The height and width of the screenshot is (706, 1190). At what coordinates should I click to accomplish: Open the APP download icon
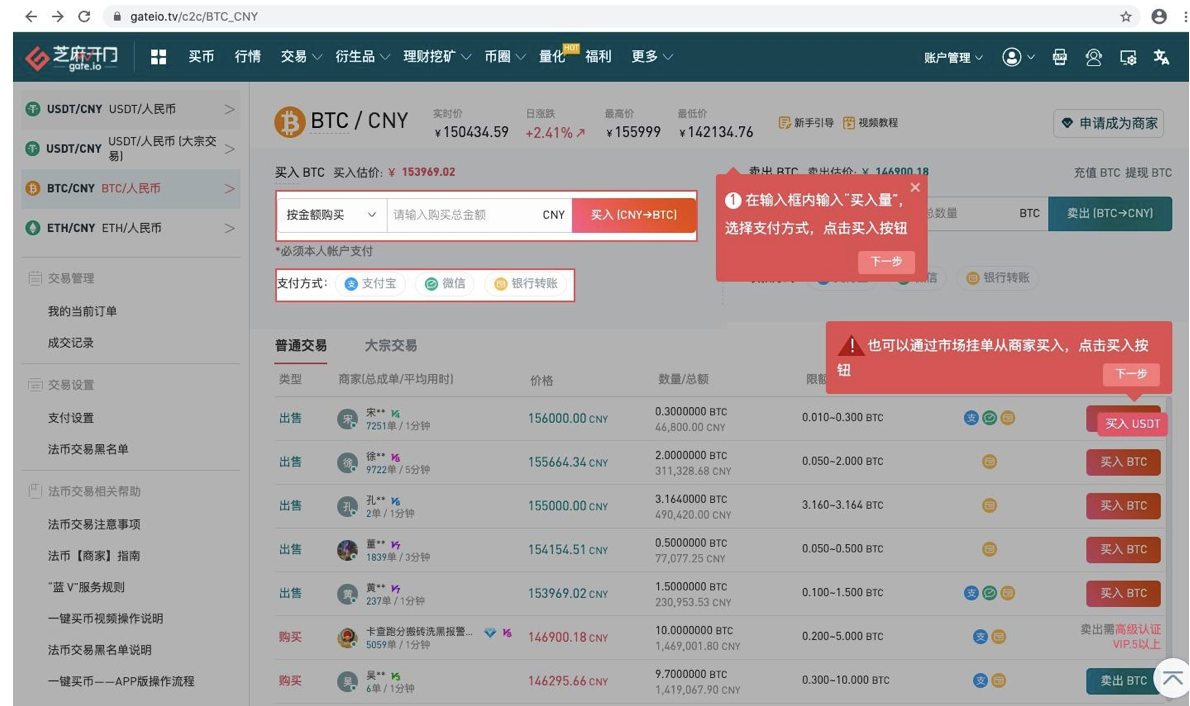click(1060, 57)
